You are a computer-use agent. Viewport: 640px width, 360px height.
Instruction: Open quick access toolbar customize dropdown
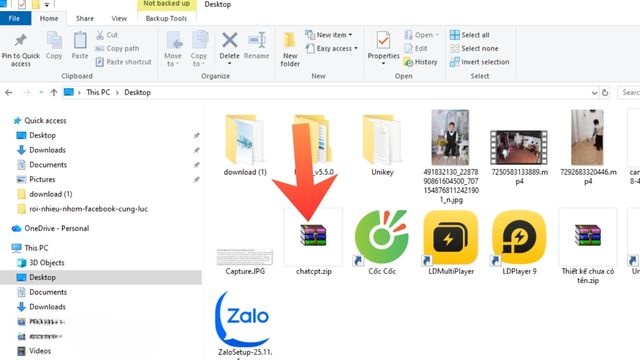47,5
